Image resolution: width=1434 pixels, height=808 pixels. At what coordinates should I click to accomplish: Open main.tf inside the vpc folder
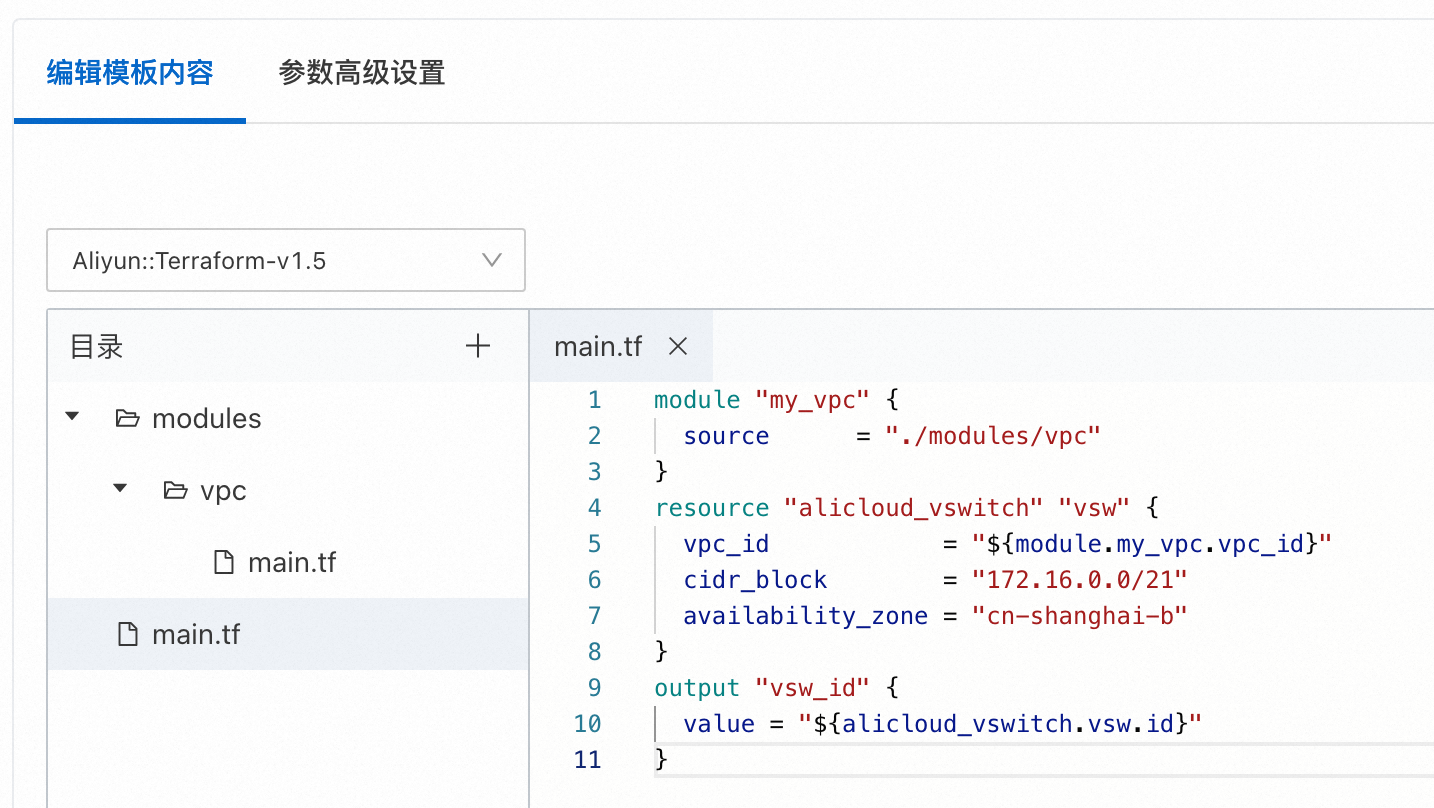point(292,562)
